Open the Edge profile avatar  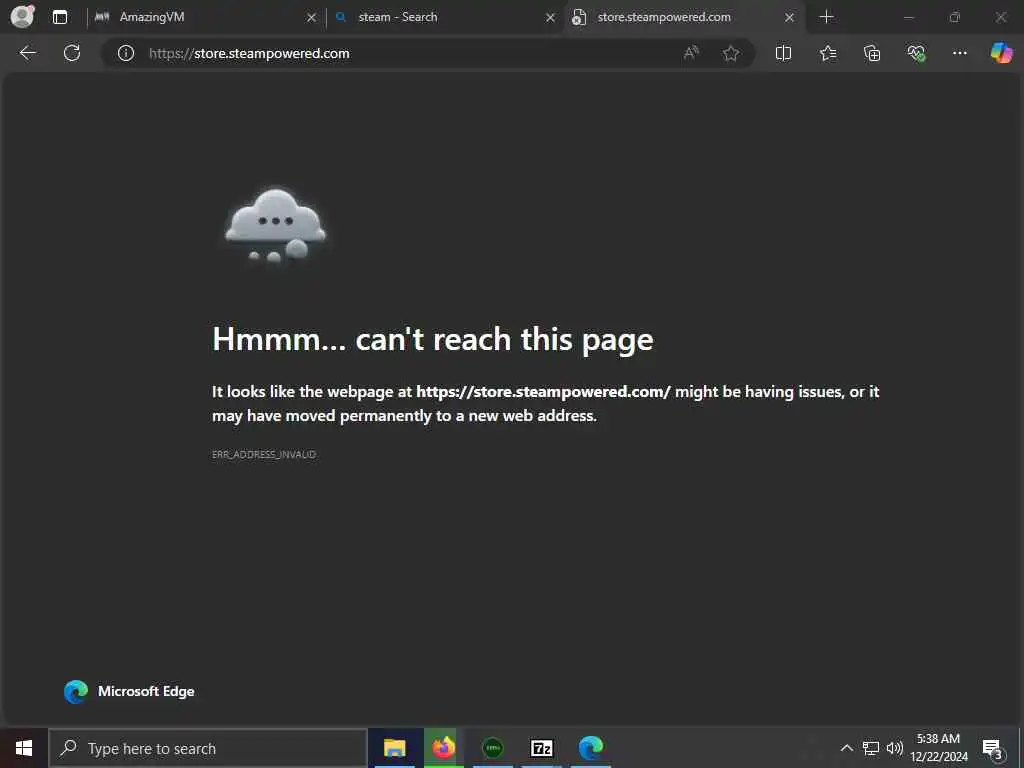22,16
